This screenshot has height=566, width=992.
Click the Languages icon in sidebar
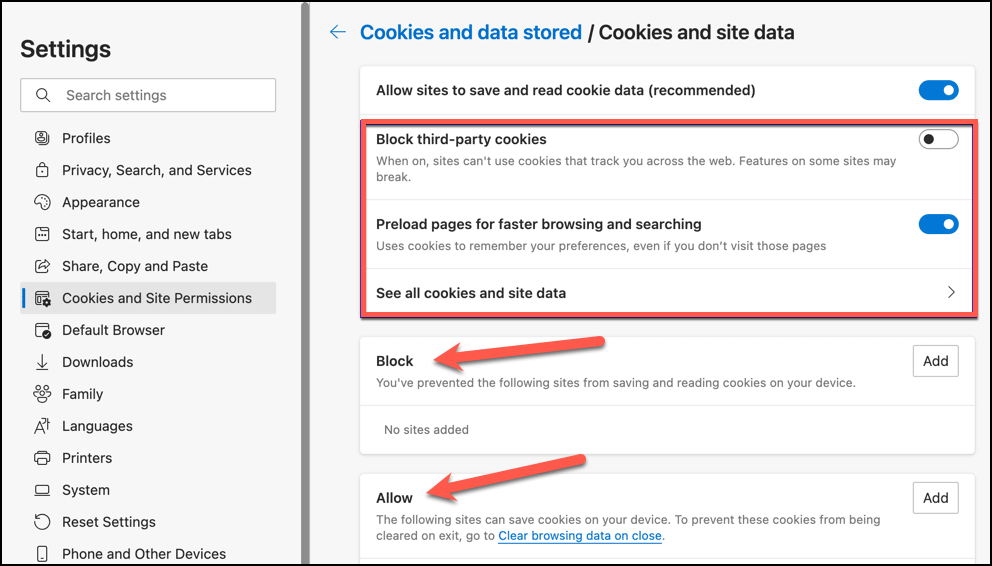point(42,426)
